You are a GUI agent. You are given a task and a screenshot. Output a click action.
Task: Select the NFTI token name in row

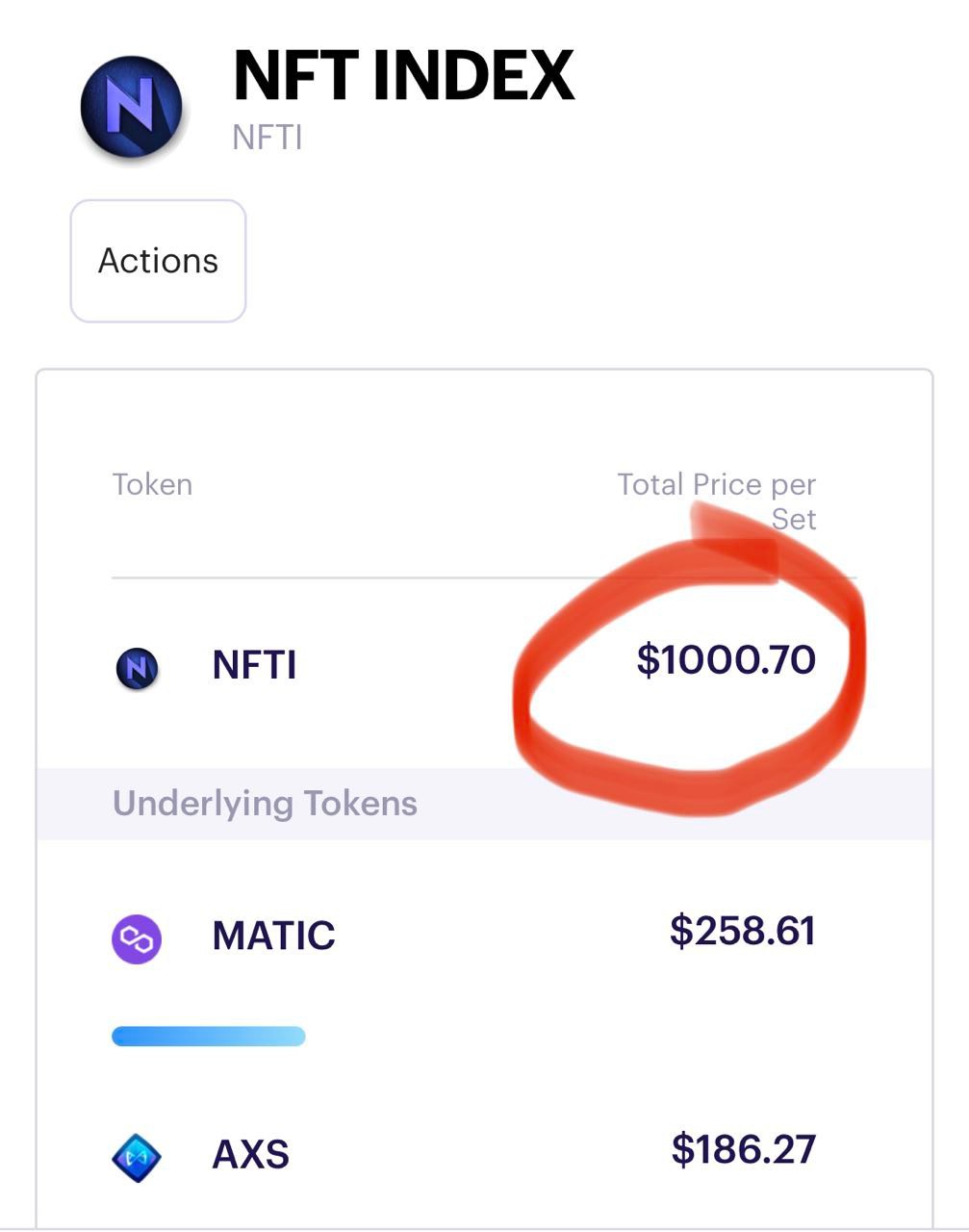[254, 665]
